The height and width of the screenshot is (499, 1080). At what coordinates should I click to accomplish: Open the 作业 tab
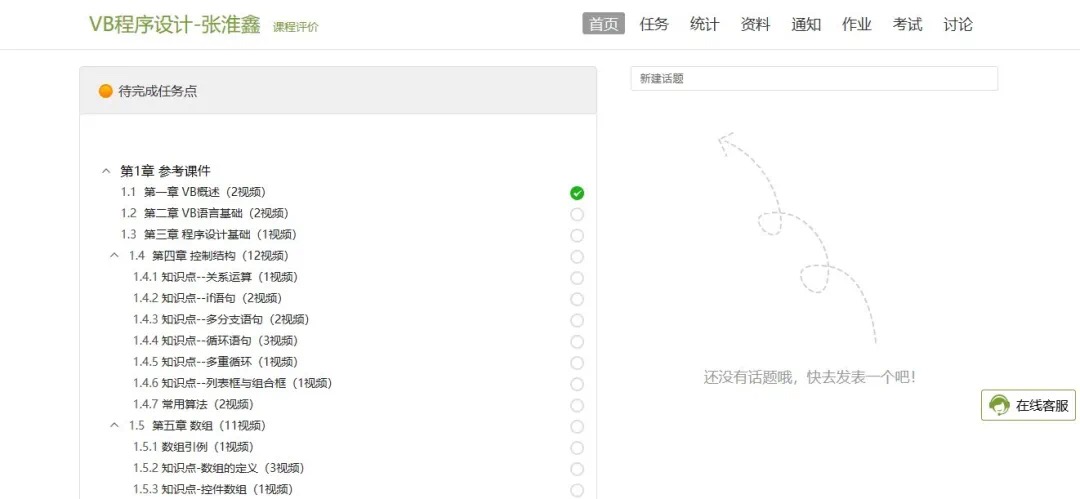pos(857,24)
